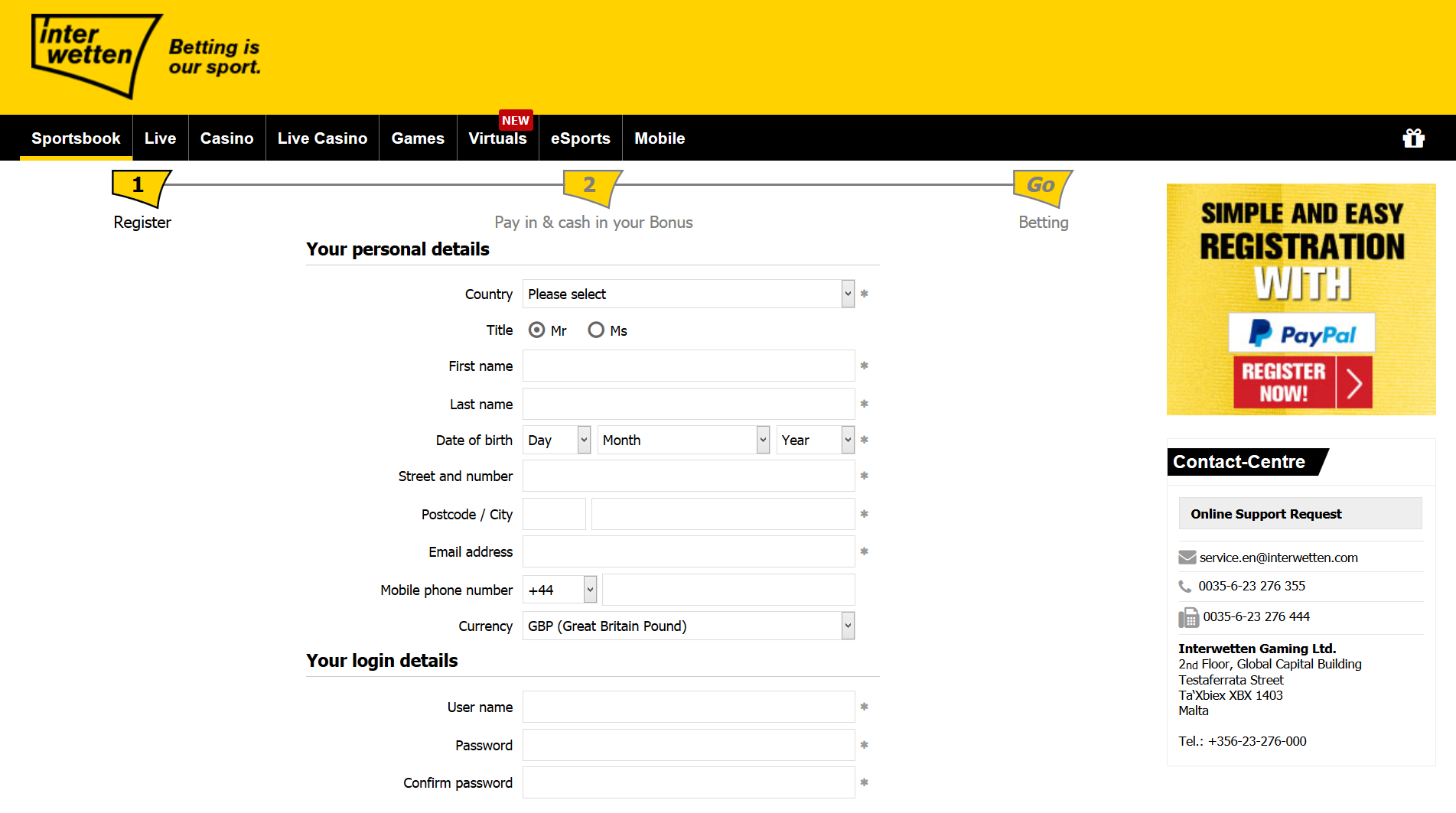
Task: Open the Virtuals tab
Action: 497,138
